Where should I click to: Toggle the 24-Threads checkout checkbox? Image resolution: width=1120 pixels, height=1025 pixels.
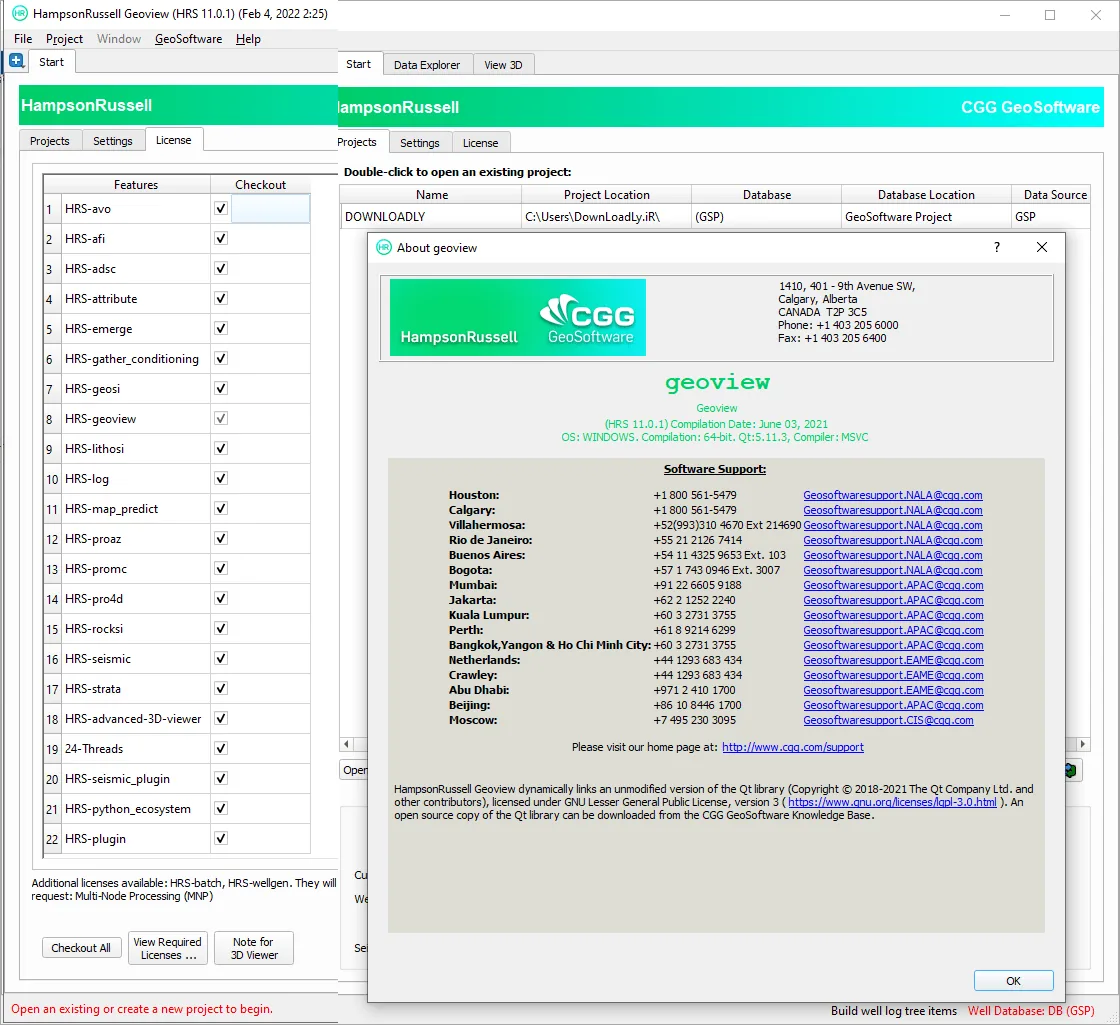pos(221,749)
